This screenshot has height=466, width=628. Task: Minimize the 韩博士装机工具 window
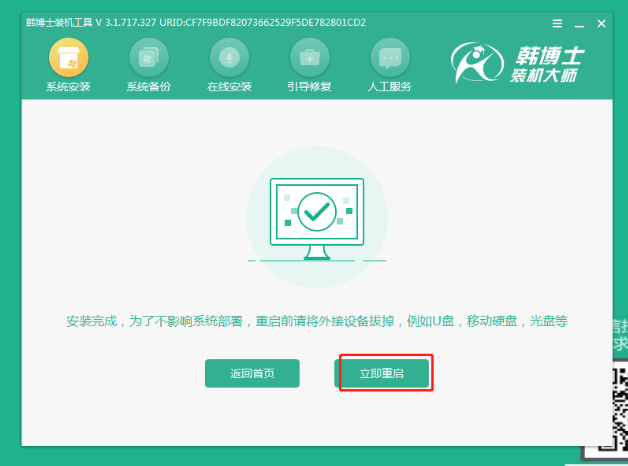tap(579, 23)
